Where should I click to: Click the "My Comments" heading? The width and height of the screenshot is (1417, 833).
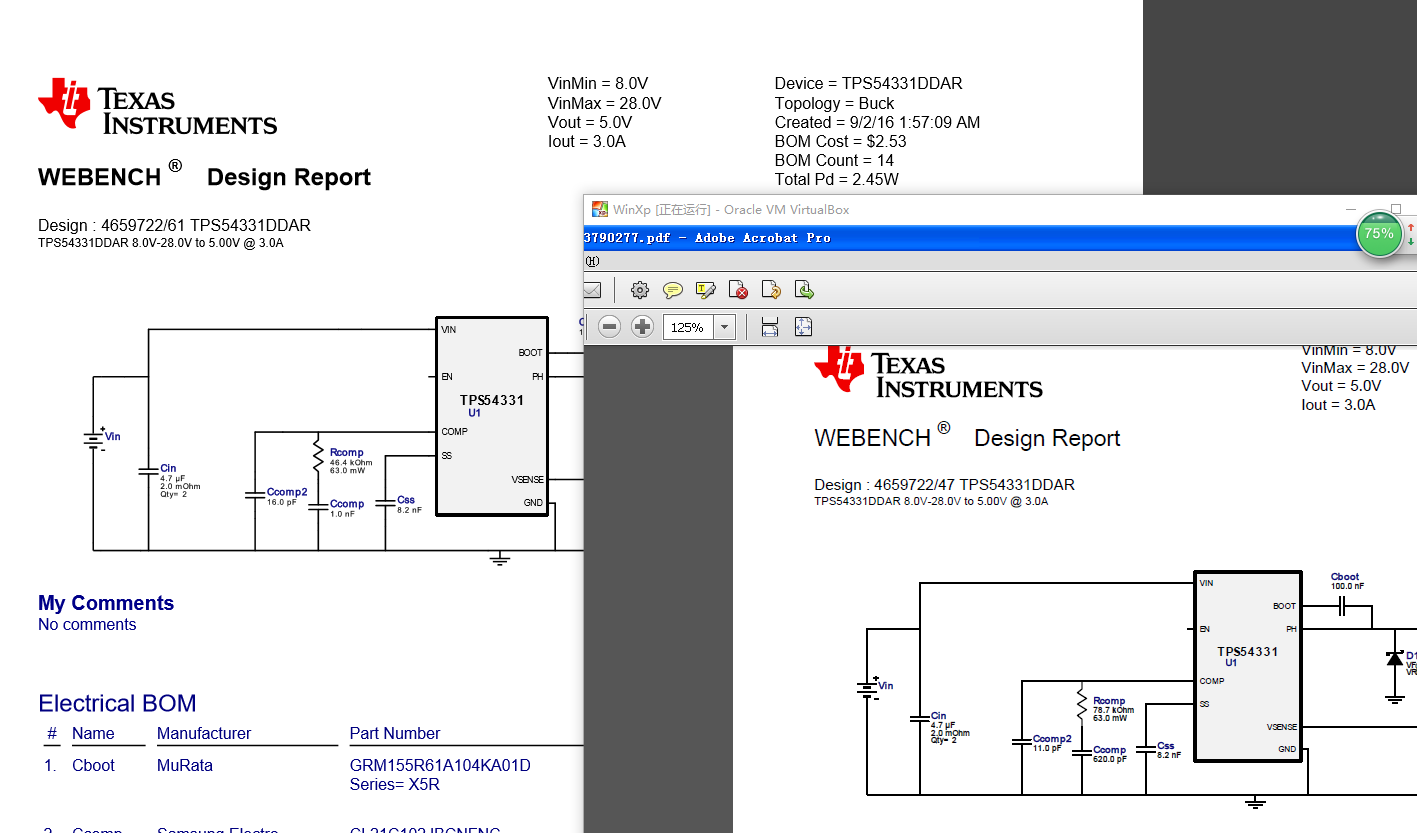click(106, 603)
